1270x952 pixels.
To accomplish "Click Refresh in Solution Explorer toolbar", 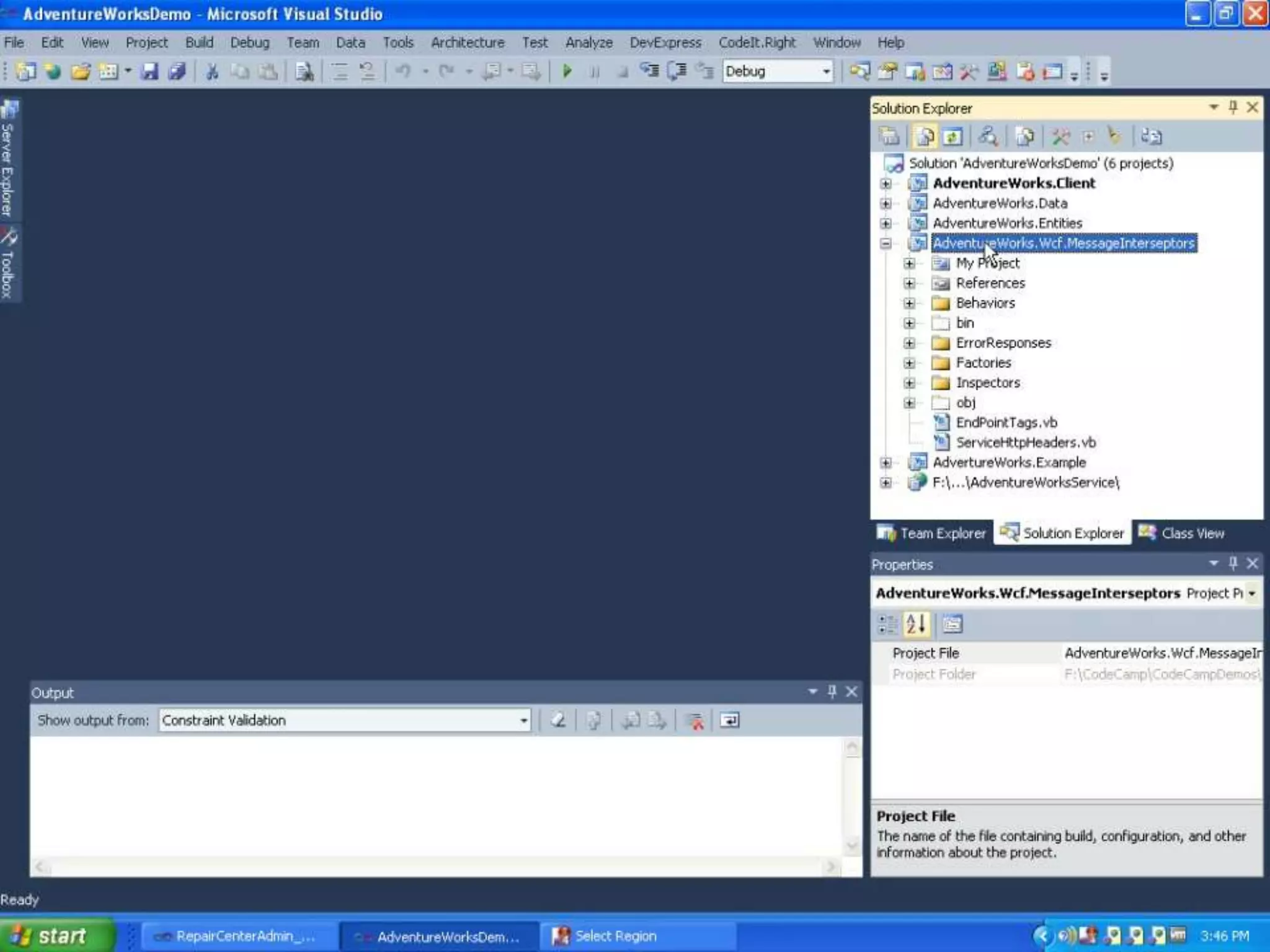I will point(953,136).
